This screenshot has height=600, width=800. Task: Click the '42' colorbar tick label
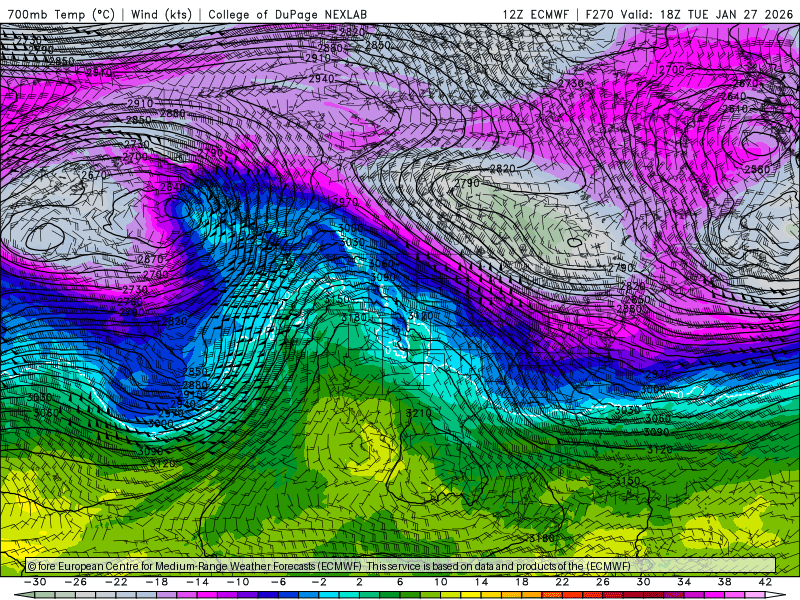click(765, 582)
